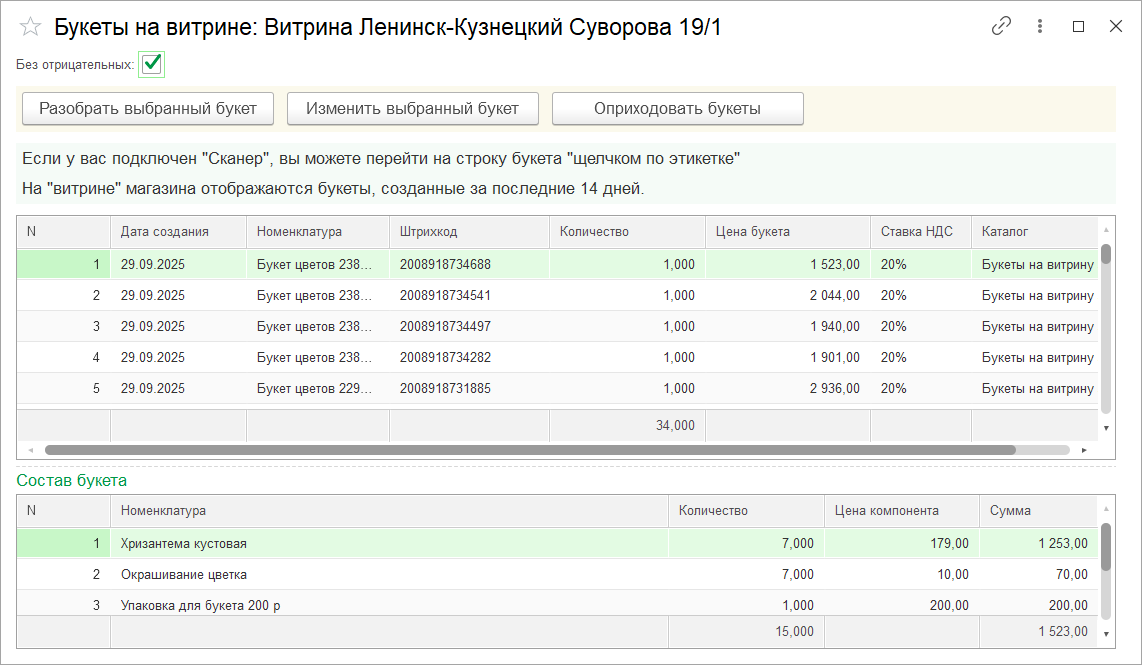
Task: Click 'Оприходовать букеты' button
Action: point(677,109)
